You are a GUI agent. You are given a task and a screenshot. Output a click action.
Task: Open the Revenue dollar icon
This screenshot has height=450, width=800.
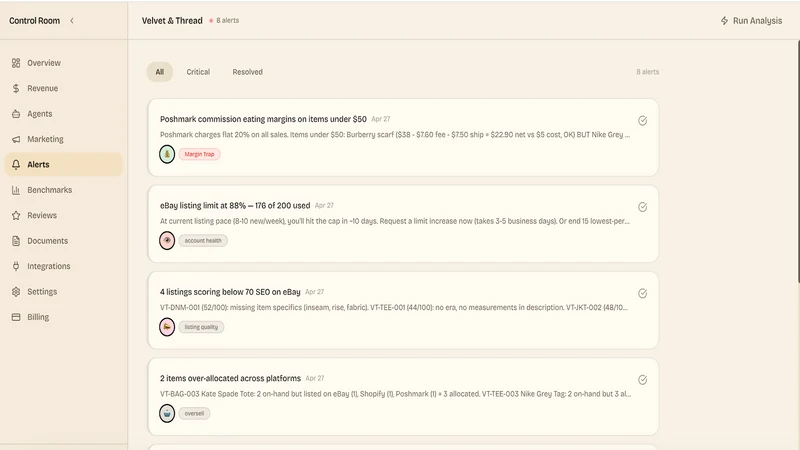16,88
